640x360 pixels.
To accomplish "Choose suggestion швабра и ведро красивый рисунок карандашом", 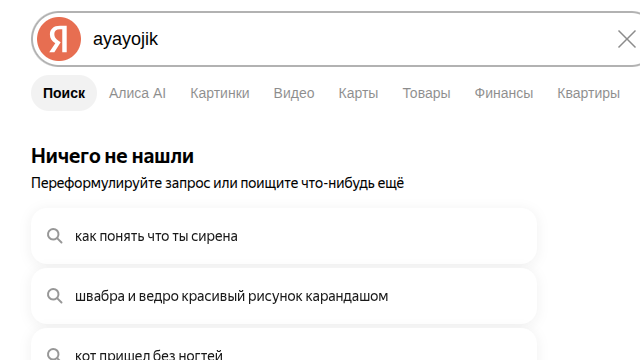I will coord(284,296).
